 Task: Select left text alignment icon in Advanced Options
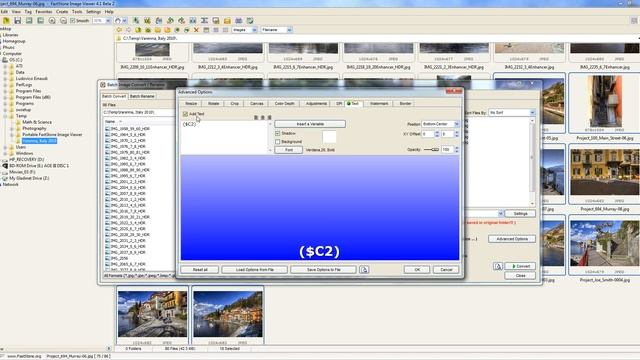click(x=256, y=118)
